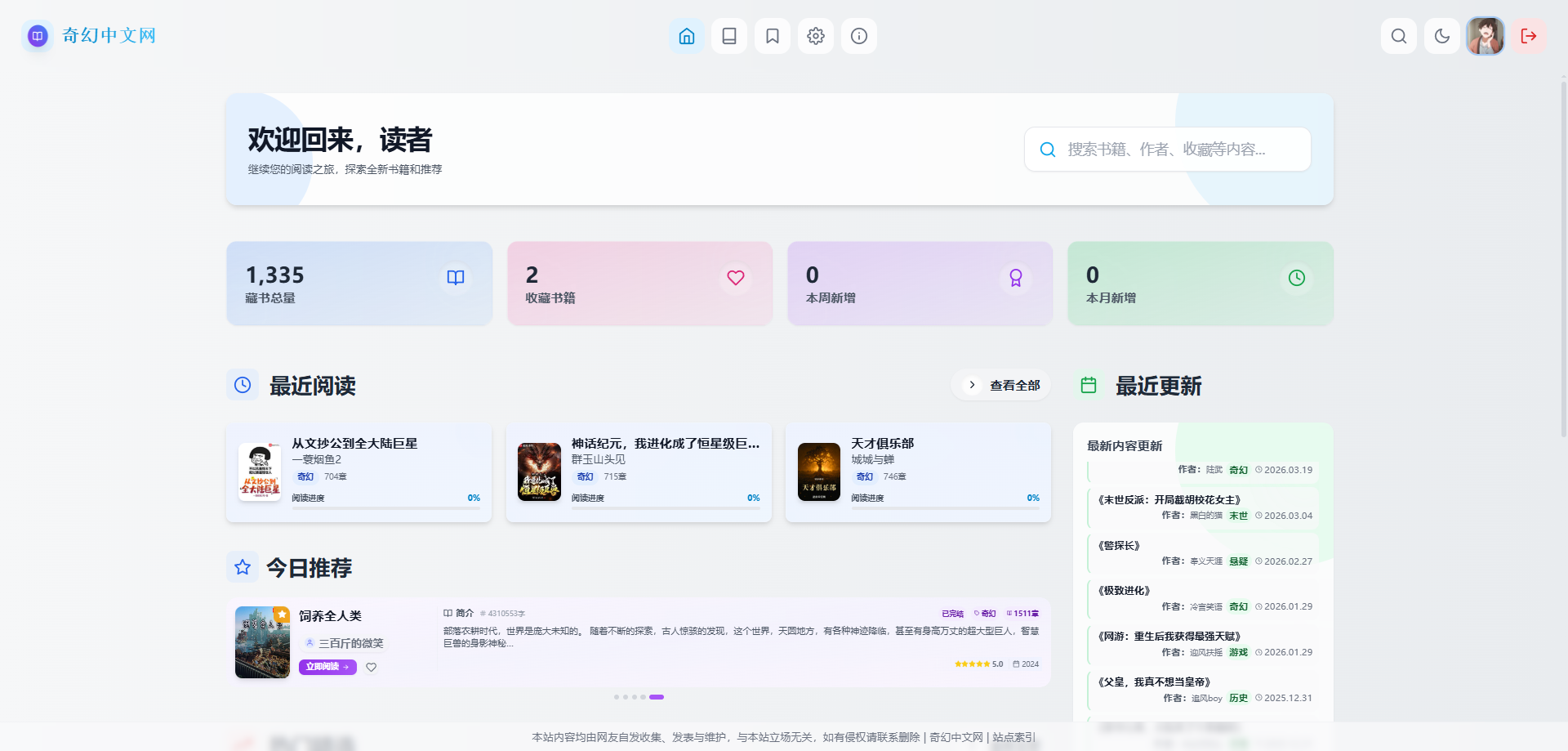Select the fourth carousel dot
Viewport: 1568px width, 751px height.
coord(644,697)
